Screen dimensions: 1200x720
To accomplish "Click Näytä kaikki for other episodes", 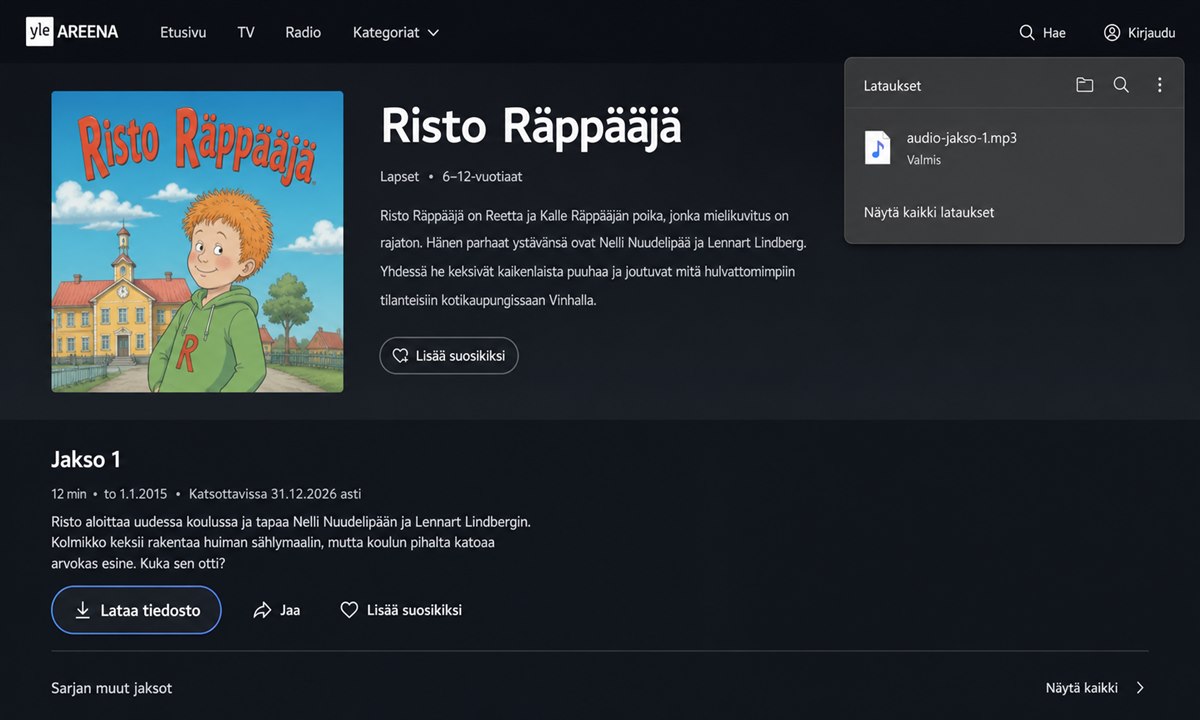I will click(1096, 688).
